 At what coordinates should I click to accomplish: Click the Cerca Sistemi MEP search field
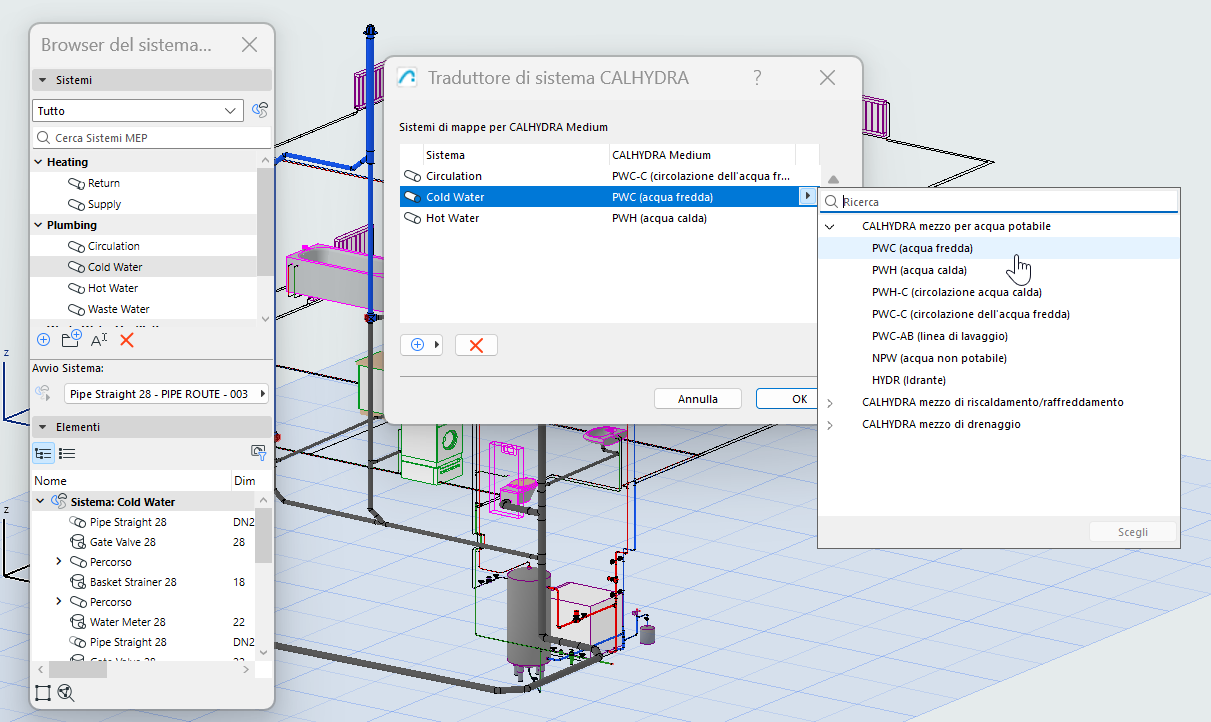[x=152, y=138]
